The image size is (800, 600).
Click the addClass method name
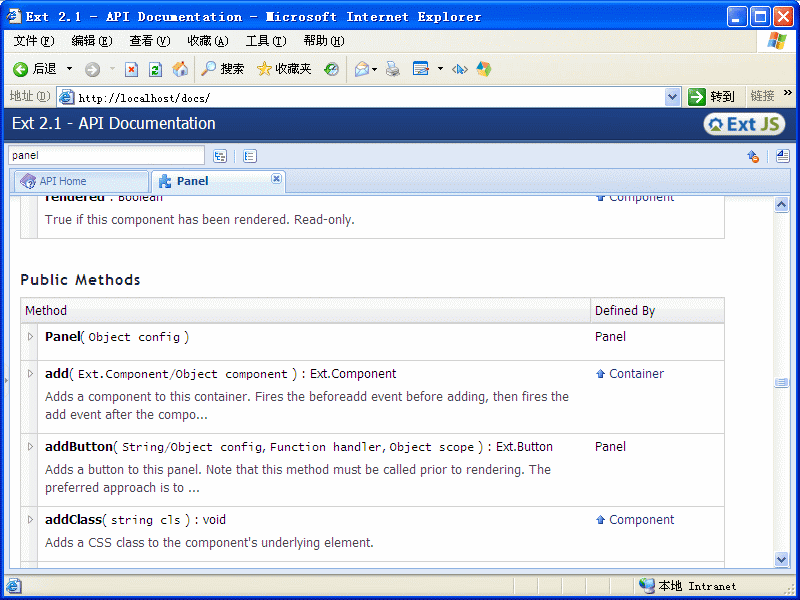point(73,519)
